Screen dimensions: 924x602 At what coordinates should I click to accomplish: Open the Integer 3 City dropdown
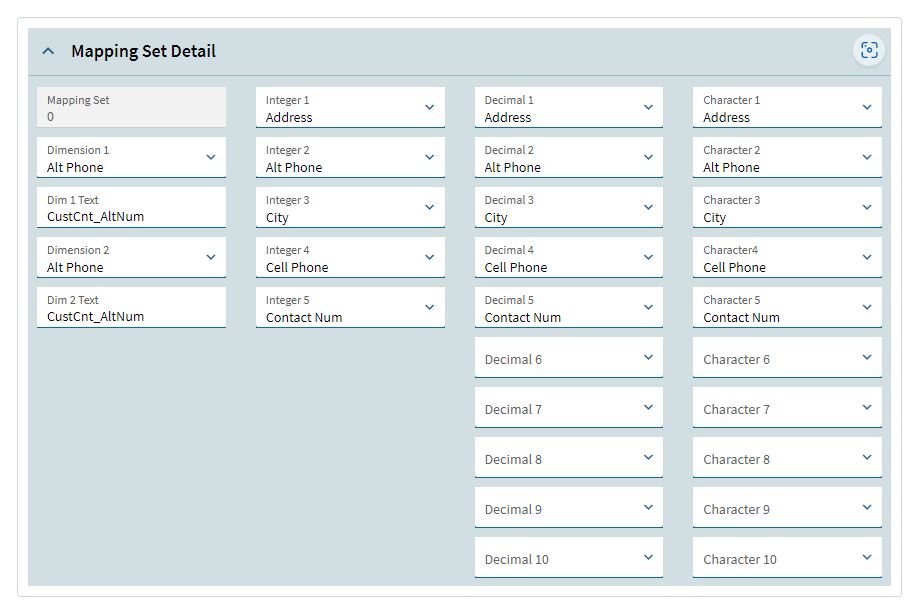click(x=350, y=207)
